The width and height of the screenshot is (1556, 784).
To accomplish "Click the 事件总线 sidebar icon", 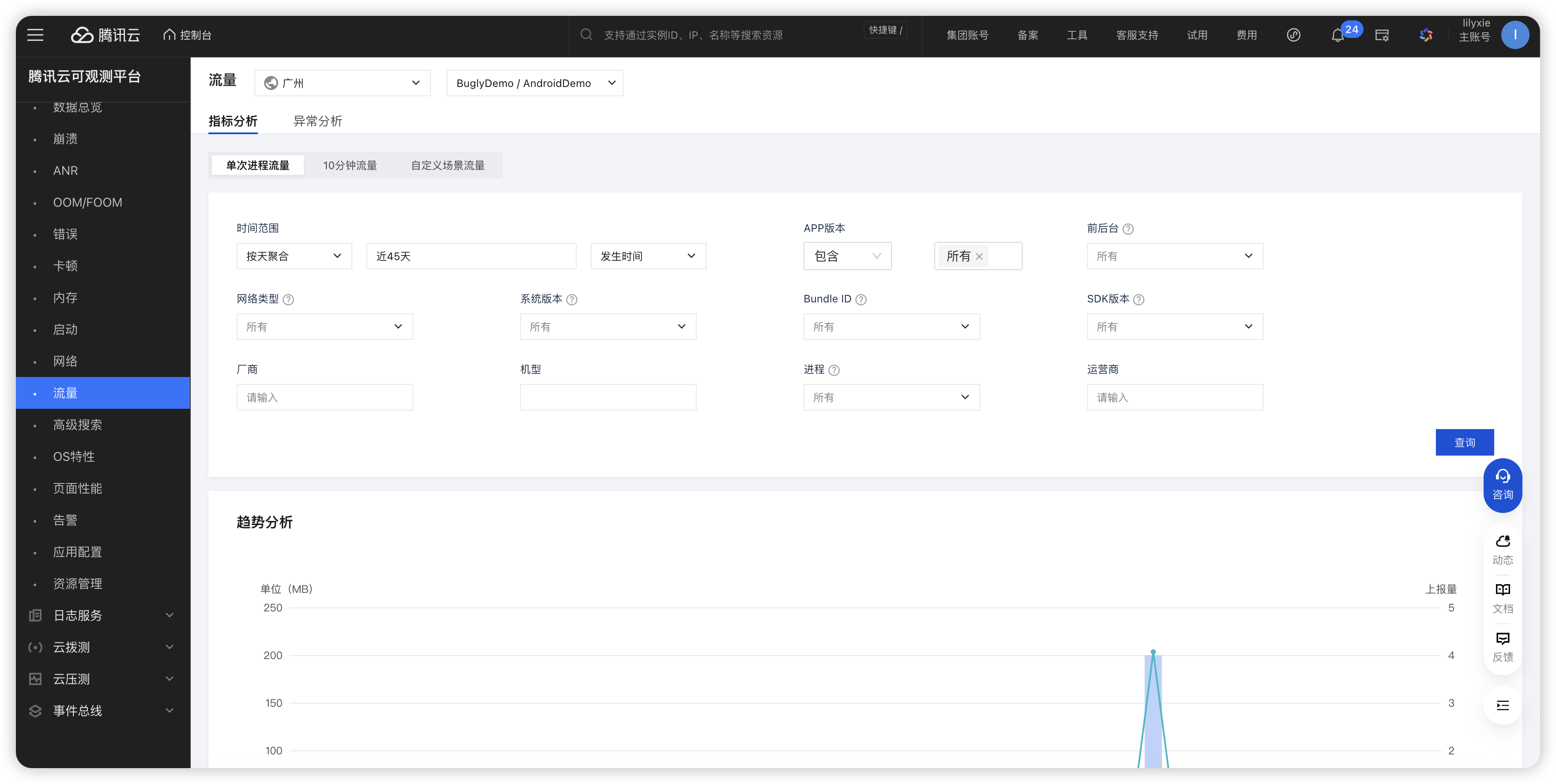I will (35, 710).
